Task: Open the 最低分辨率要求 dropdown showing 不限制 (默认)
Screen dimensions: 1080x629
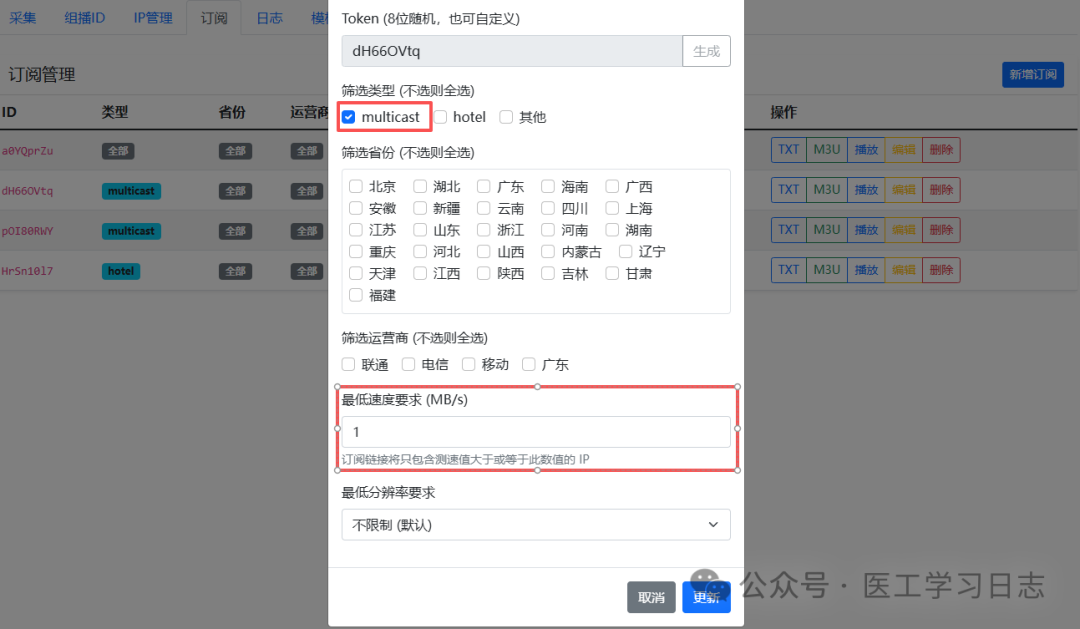Action: click(x=536, y=524)
